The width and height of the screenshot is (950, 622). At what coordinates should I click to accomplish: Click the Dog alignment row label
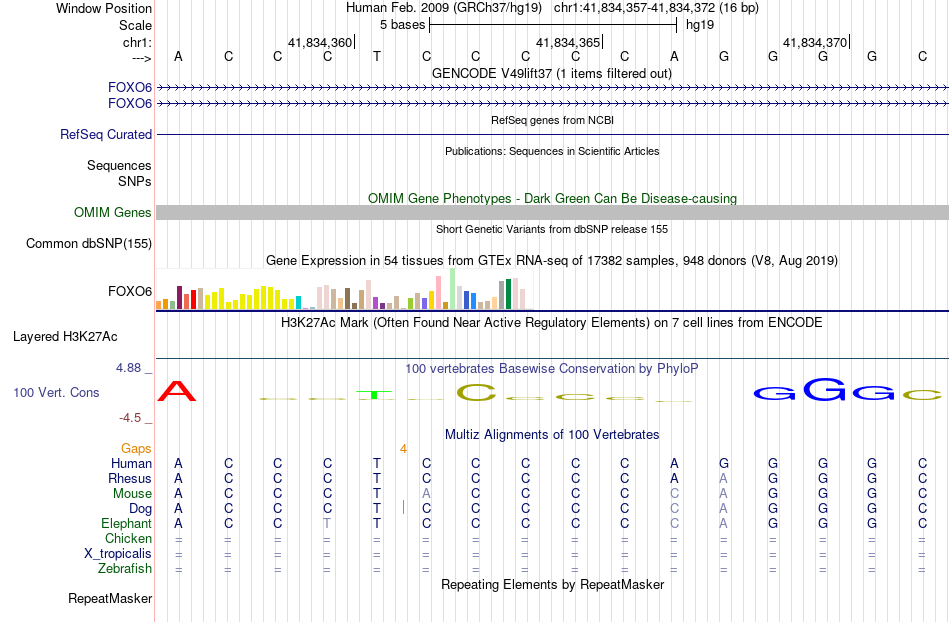(x=141, y=509)
